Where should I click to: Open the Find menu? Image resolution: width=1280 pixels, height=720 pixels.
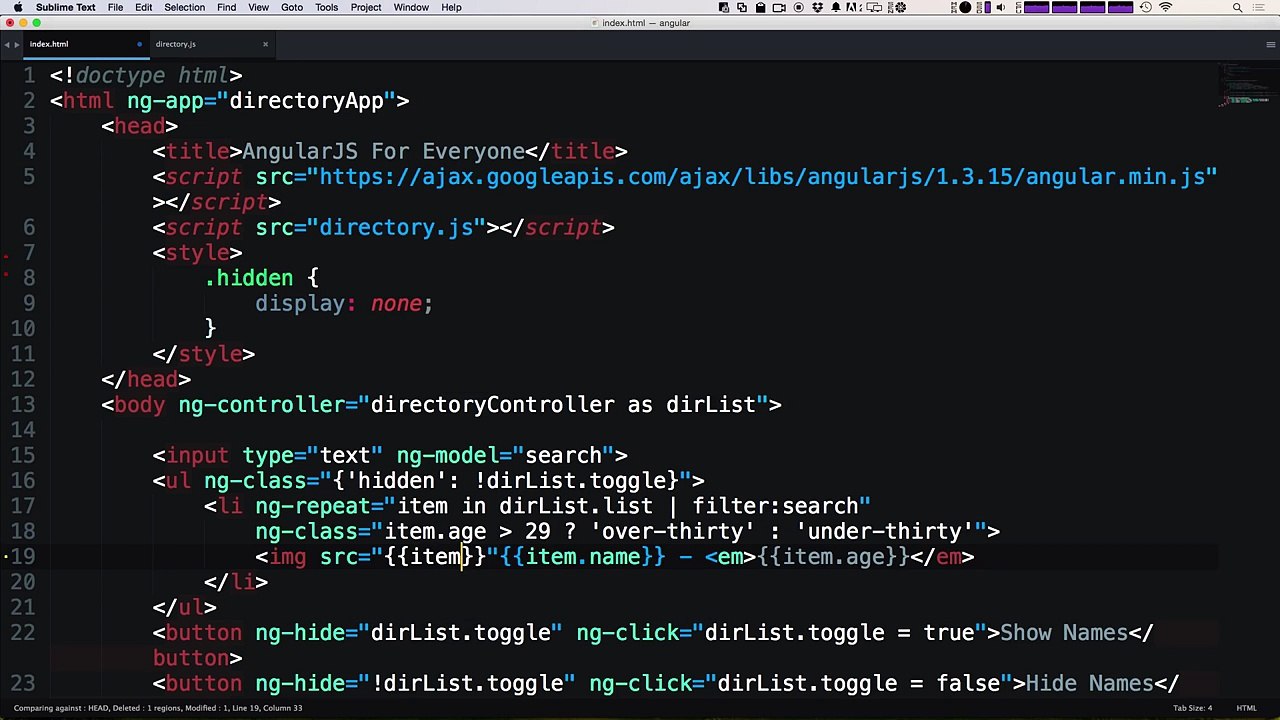(x=226, y=7)
